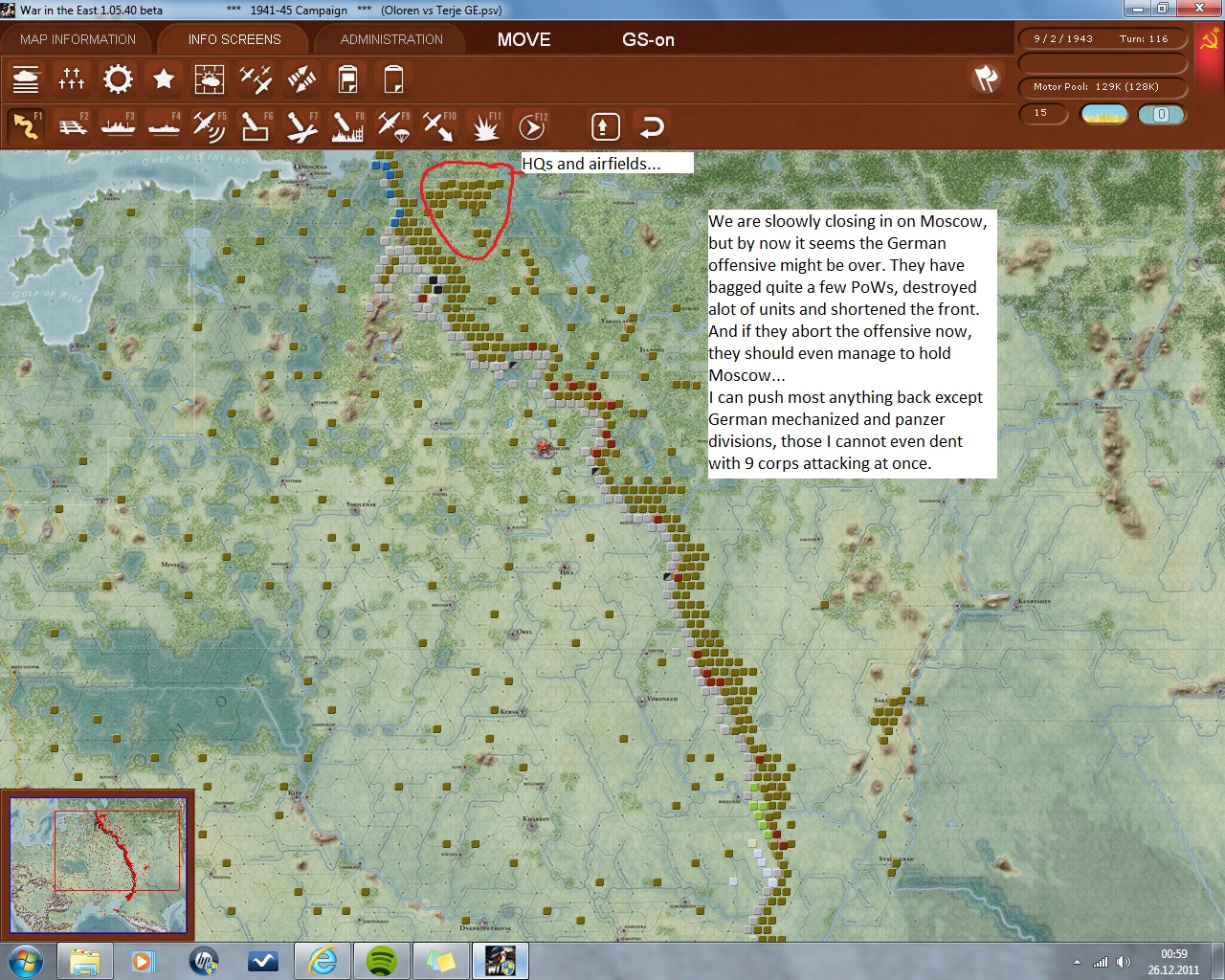Open Spotify from the taskbar
1225x980 pixels.
click(x=382, y=960)
